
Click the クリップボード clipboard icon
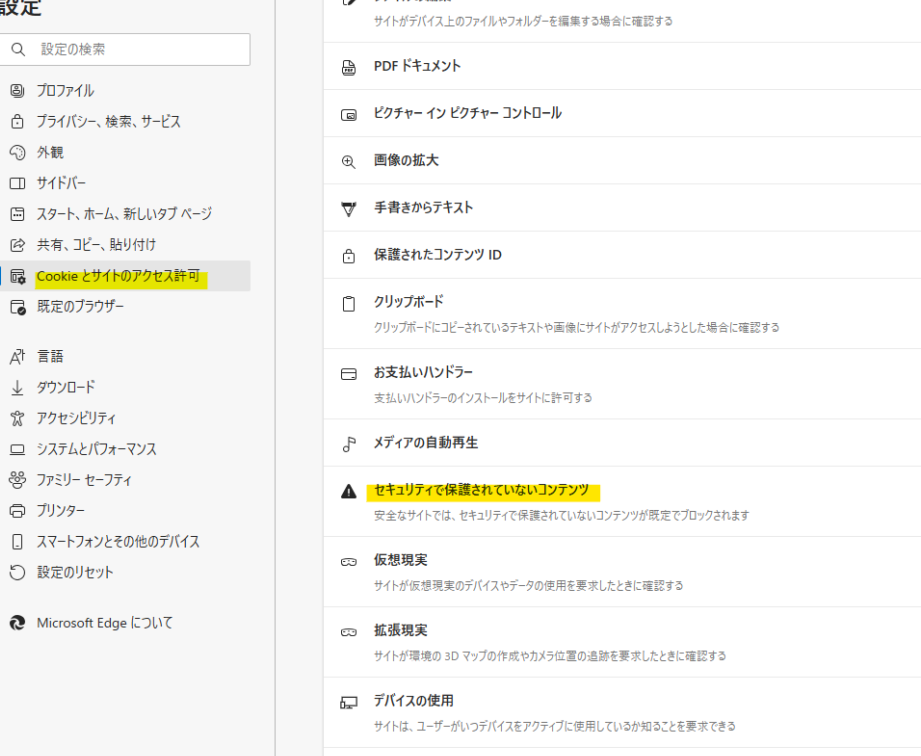(x=349, y=303)
